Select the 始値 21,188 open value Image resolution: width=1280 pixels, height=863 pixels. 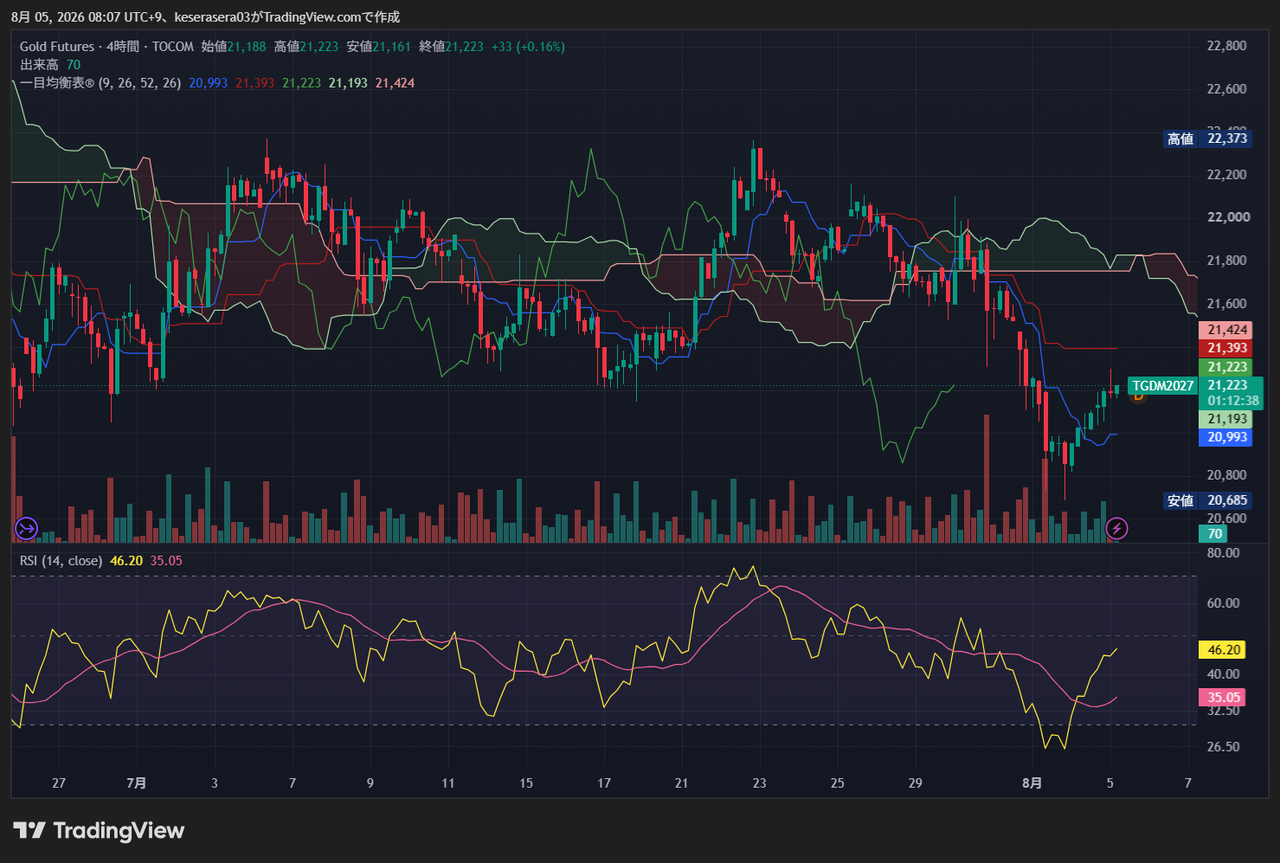point(234,47)
